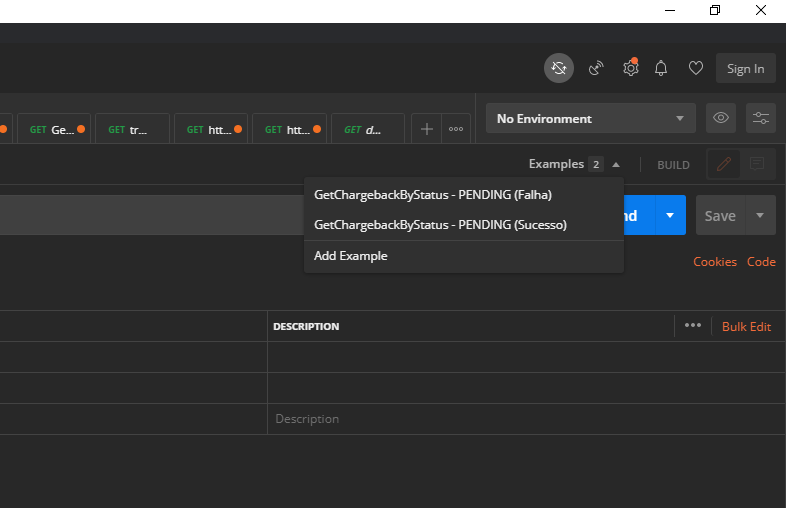Switch to the first GET htt... tab
The width and height of the screenshot is (787, 508).
pos(211,130)
